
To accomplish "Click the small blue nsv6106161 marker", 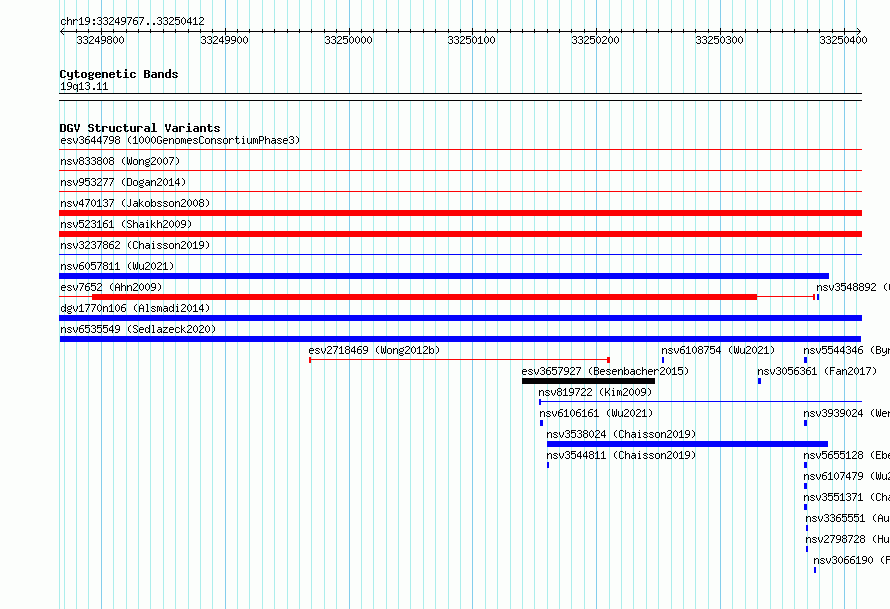I will pyautogui.click(x=541, y=423).
